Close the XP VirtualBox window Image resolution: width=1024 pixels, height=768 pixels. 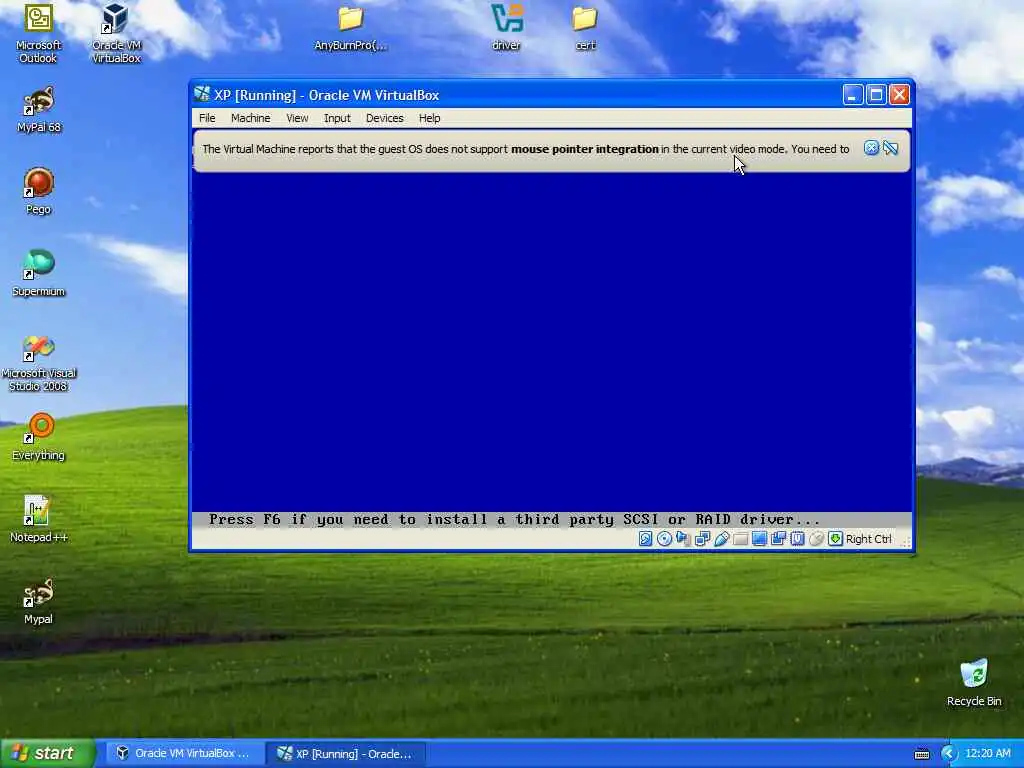899,95
